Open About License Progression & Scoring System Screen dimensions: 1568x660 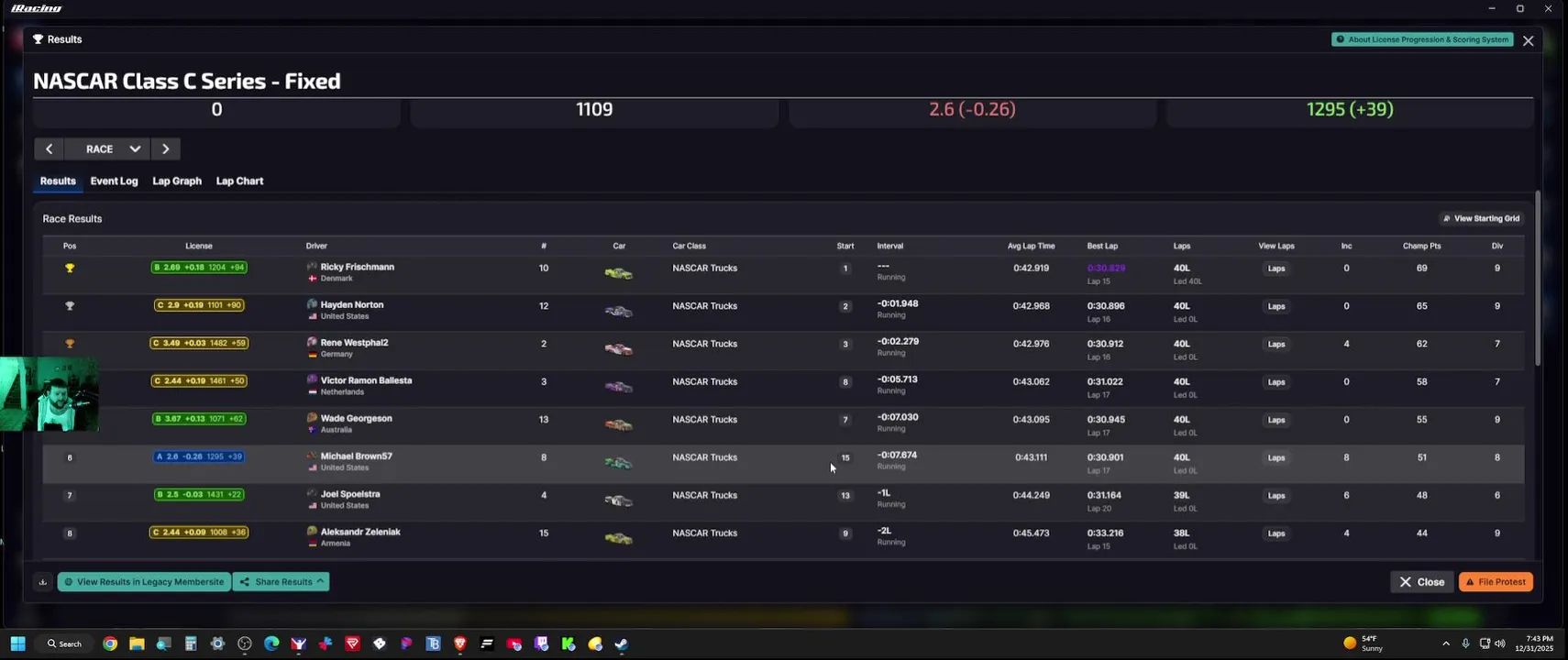click(x=1422, y=39)
